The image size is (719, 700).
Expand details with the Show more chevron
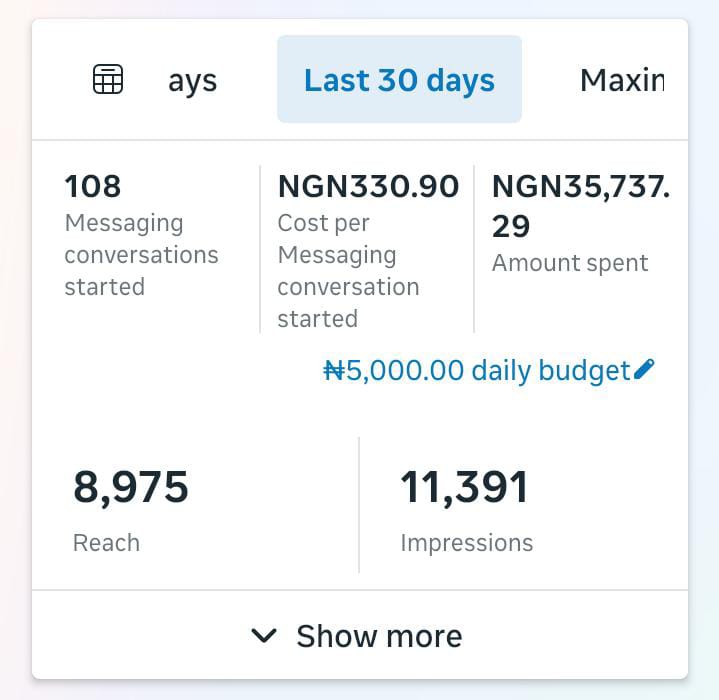coord(264,636)
